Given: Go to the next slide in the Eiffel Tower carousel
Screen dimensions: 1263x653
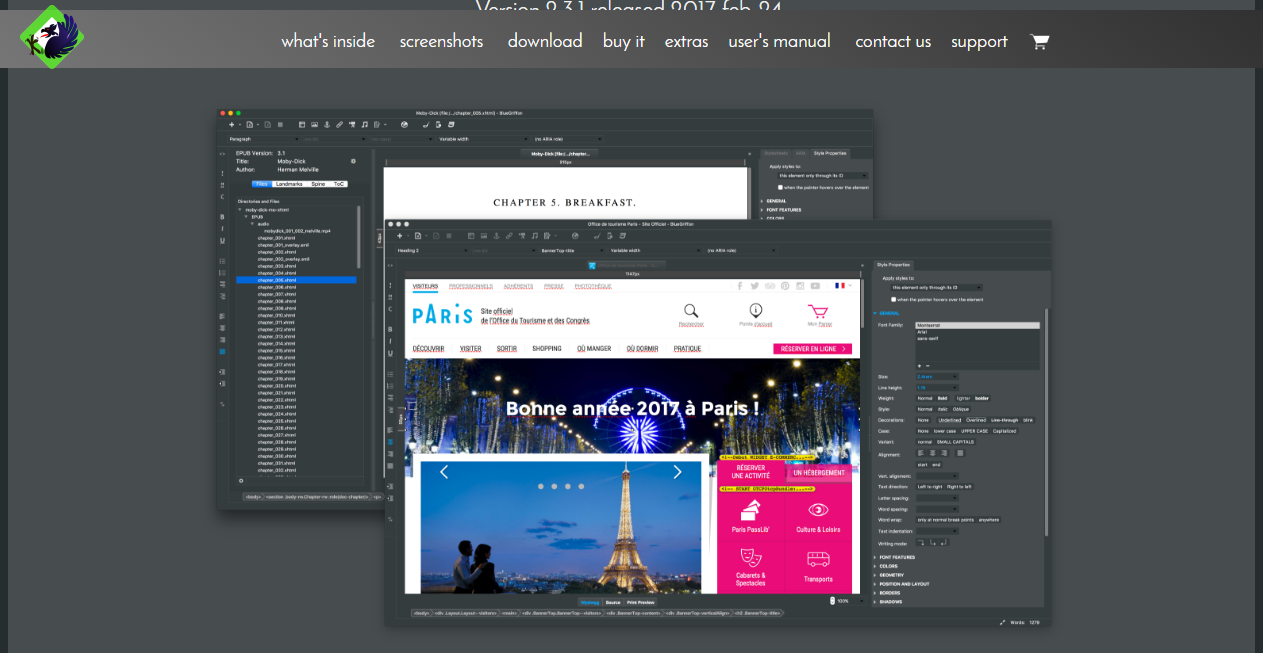Looking at the screenshot, I should pyautogui.click(x=677, y=472).
